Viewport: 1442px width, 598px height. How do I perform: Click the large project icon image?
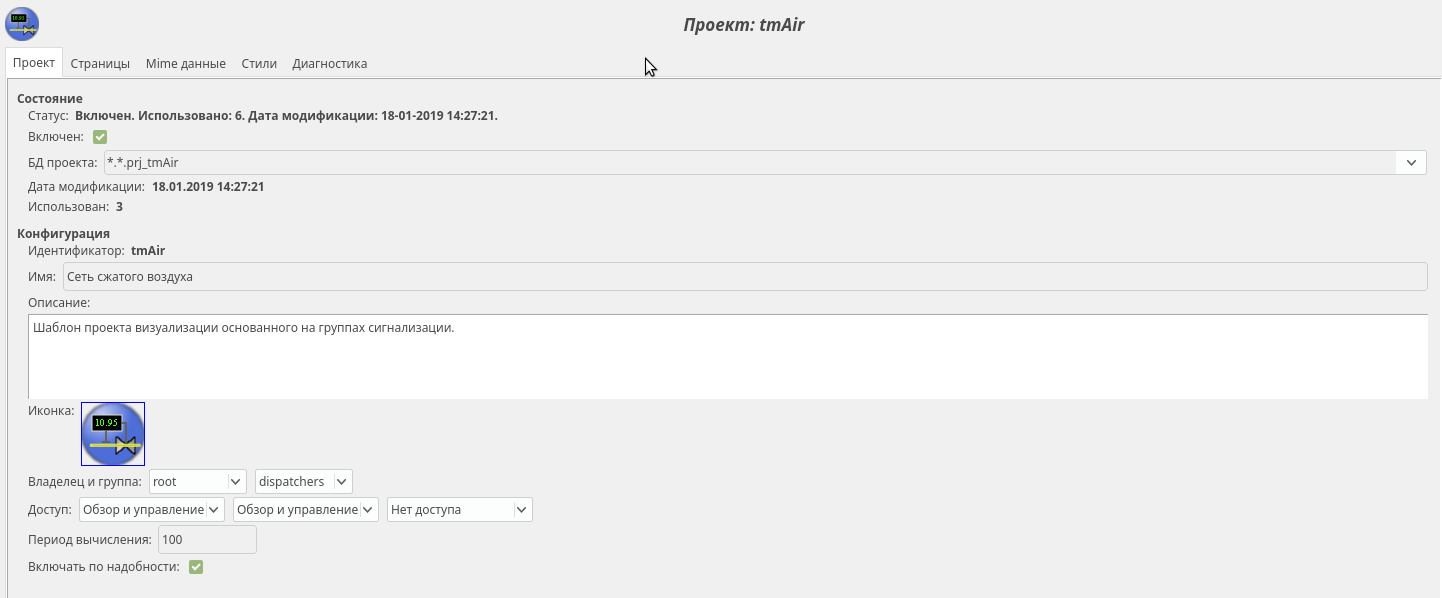pos(113,434)
